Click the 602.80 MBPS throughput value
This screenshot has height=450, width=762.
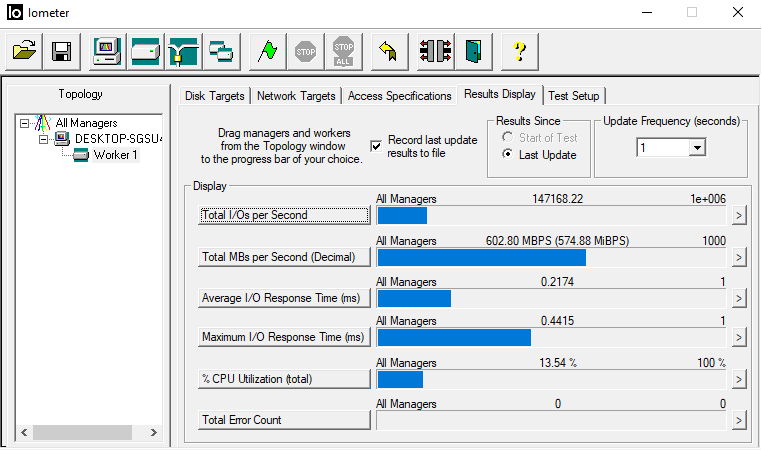pos(557,241)
